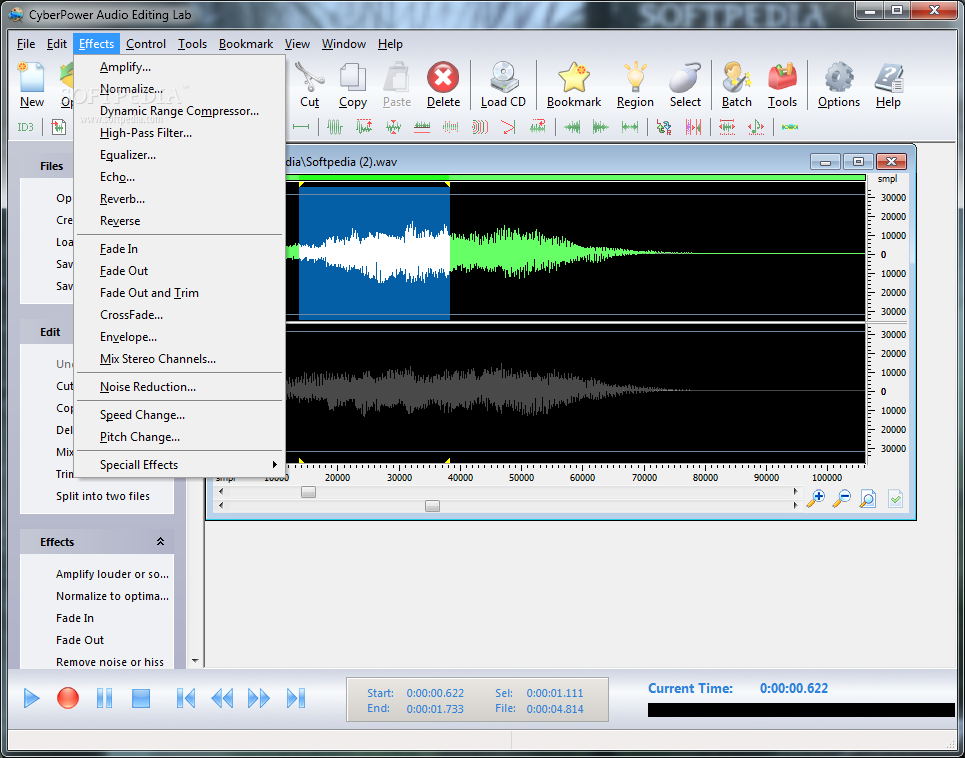Click Remove noise or hiss sidebar link
Viewport: 965px width, 758px height.
tap(110, 662)
